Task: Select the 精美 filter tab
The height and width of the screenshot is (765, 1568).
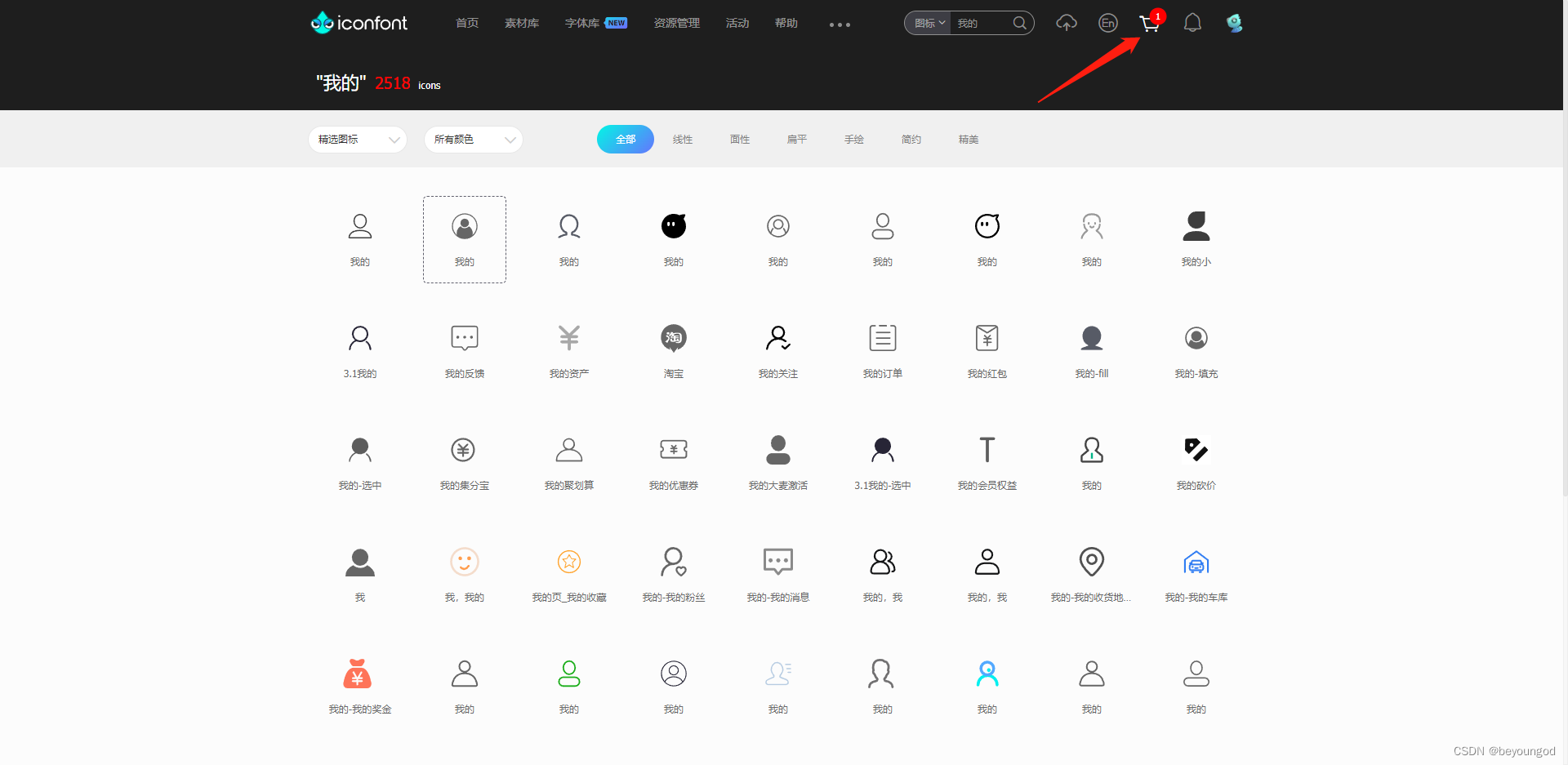Action: pos(969,140)
